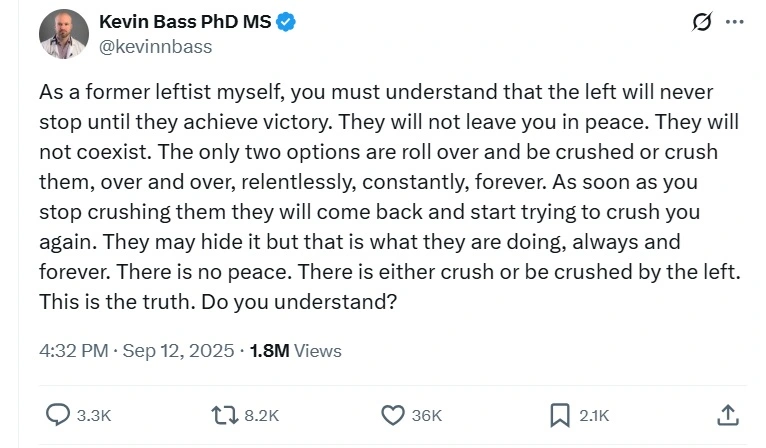Screen dimensions: 766x448
Task: Click the 4:32 PM · Sep 12, 2025 timestamp
Action: [x=137, y=351]
